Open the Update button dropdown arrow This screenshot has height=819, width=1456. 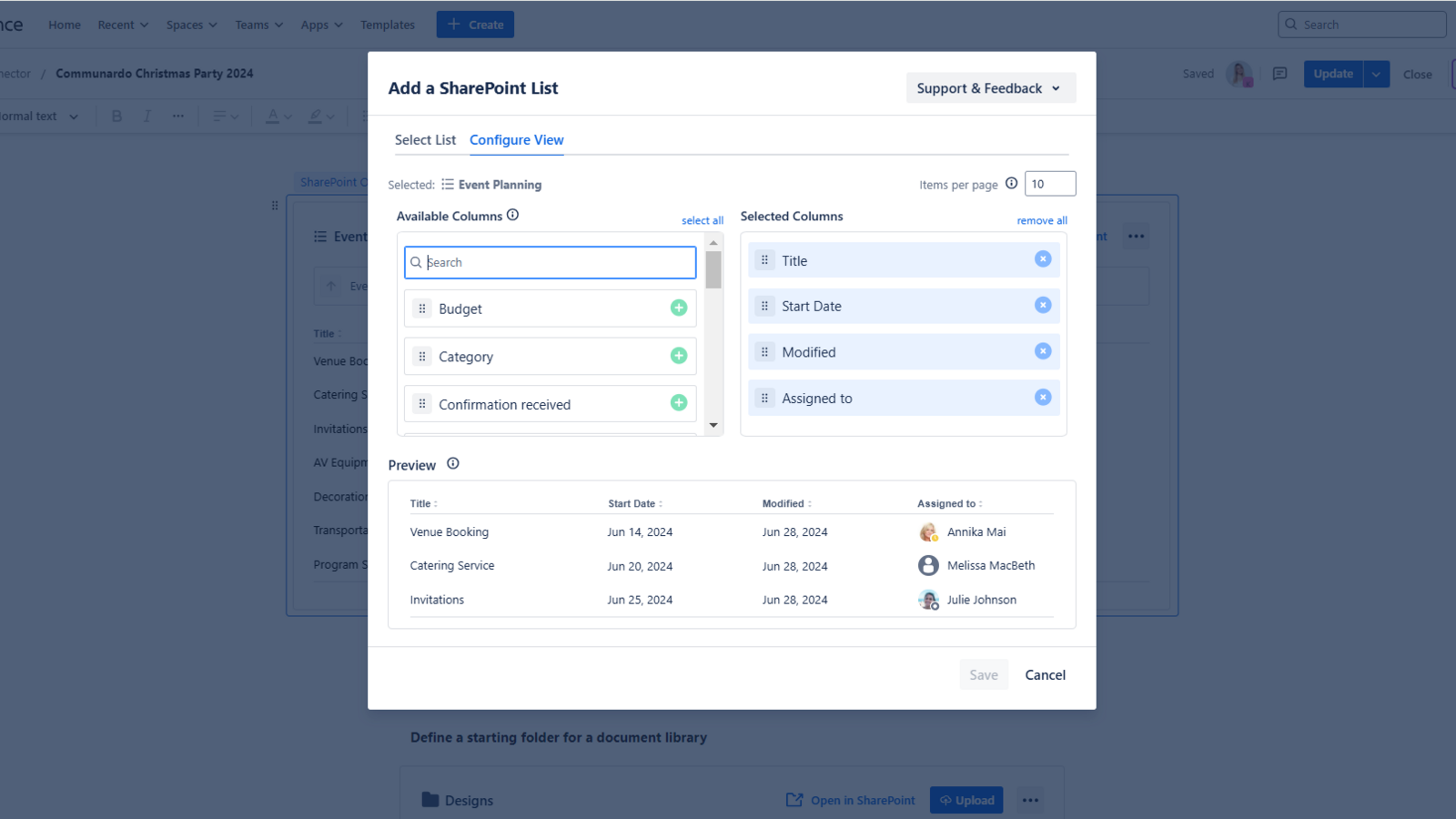pyautogui.click(x=1376, y=74)
